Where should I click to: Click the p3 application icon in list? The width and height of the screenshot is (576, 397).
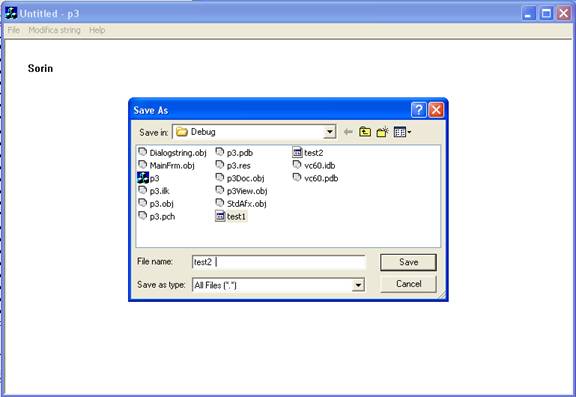coord(143,178)
